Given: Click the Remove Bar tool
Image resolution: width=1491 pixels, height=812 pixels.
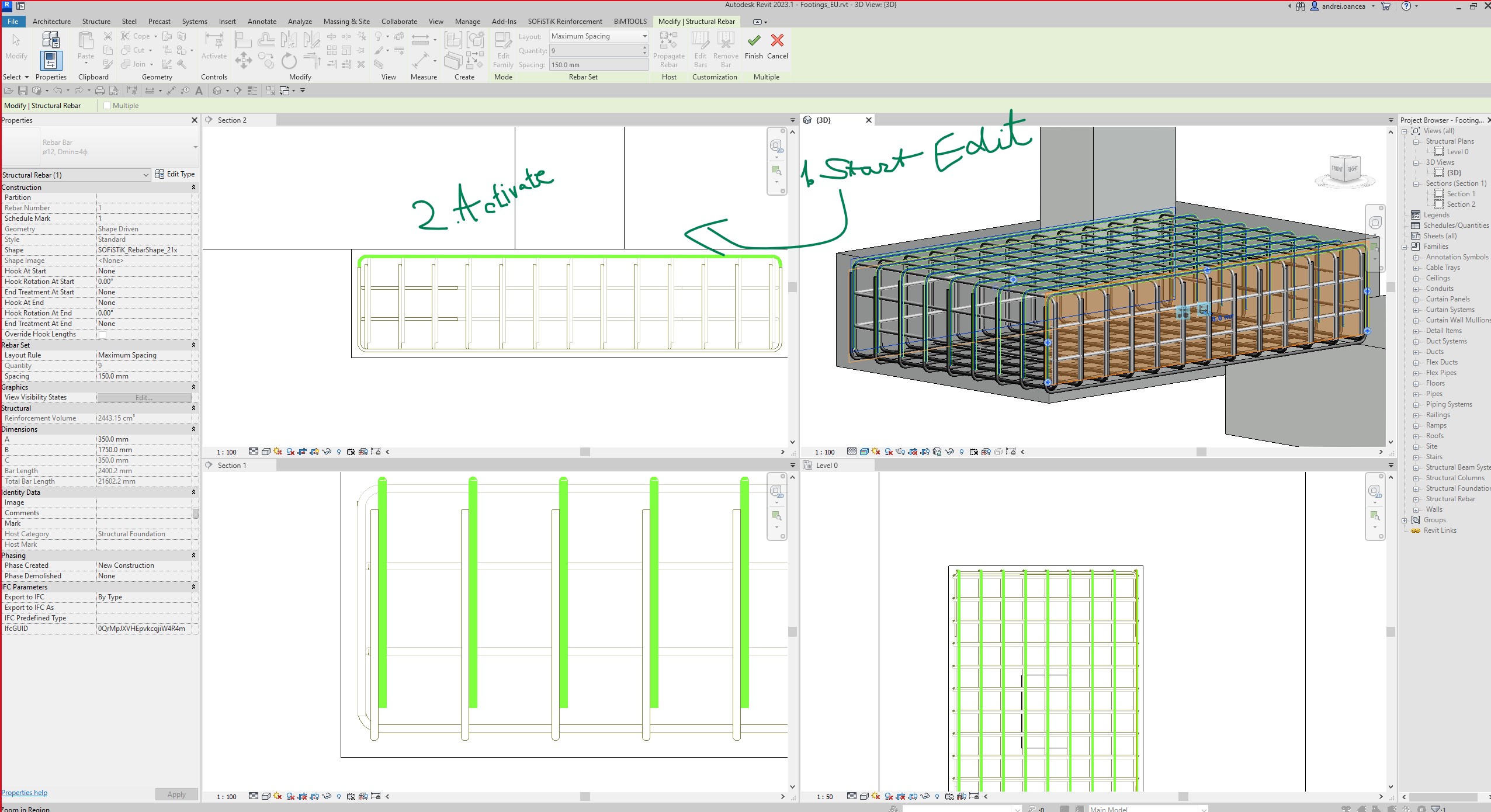Looking at the screenshot, I should click(725, 50).
